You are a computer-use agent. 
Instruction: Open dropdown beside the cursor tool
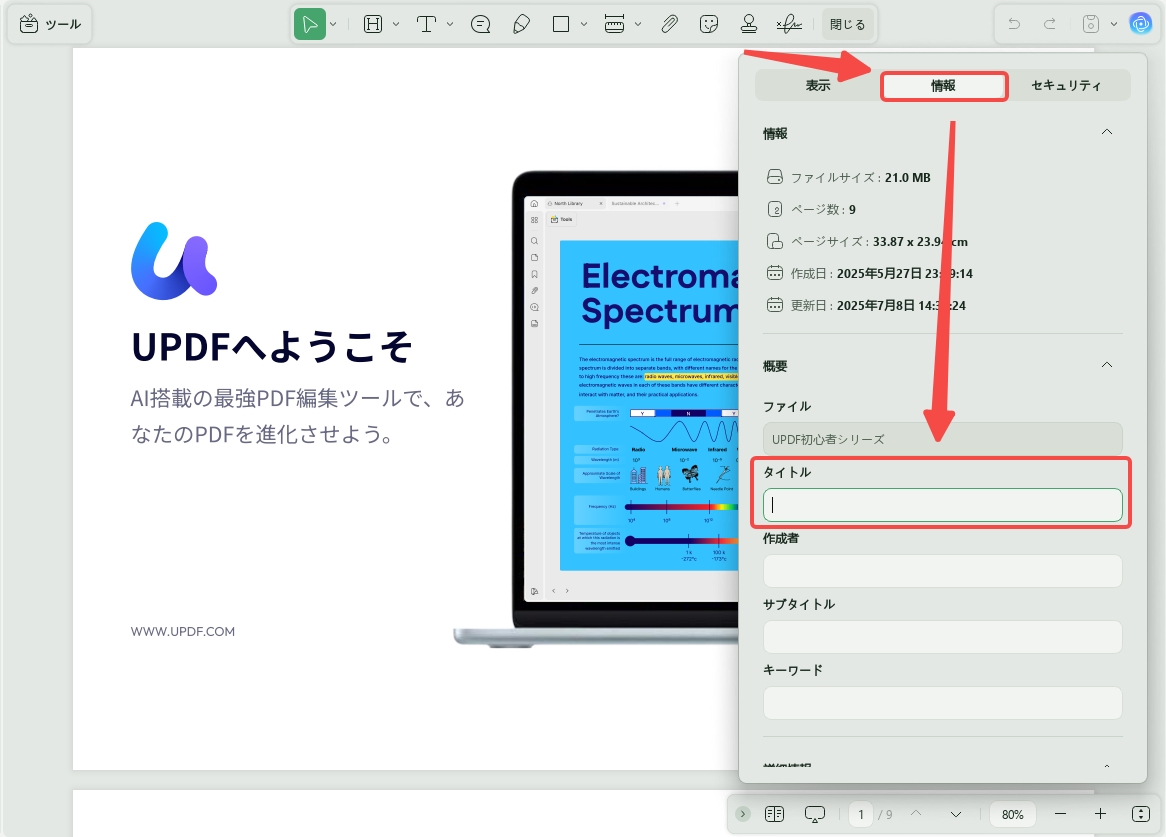pos(334,25)
